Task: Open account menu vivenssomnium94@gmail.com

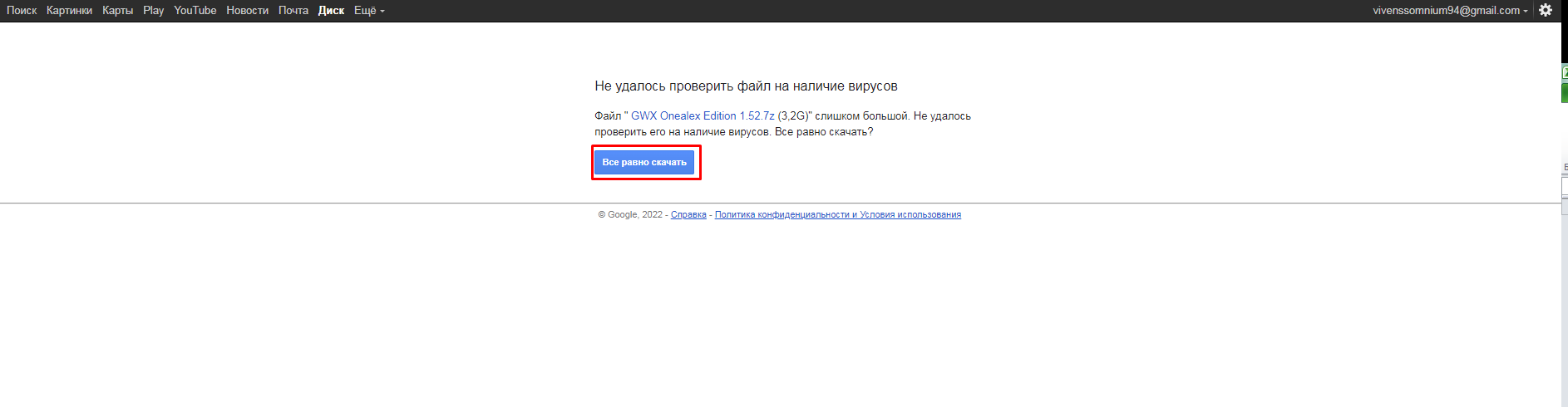Action: 1450,11
